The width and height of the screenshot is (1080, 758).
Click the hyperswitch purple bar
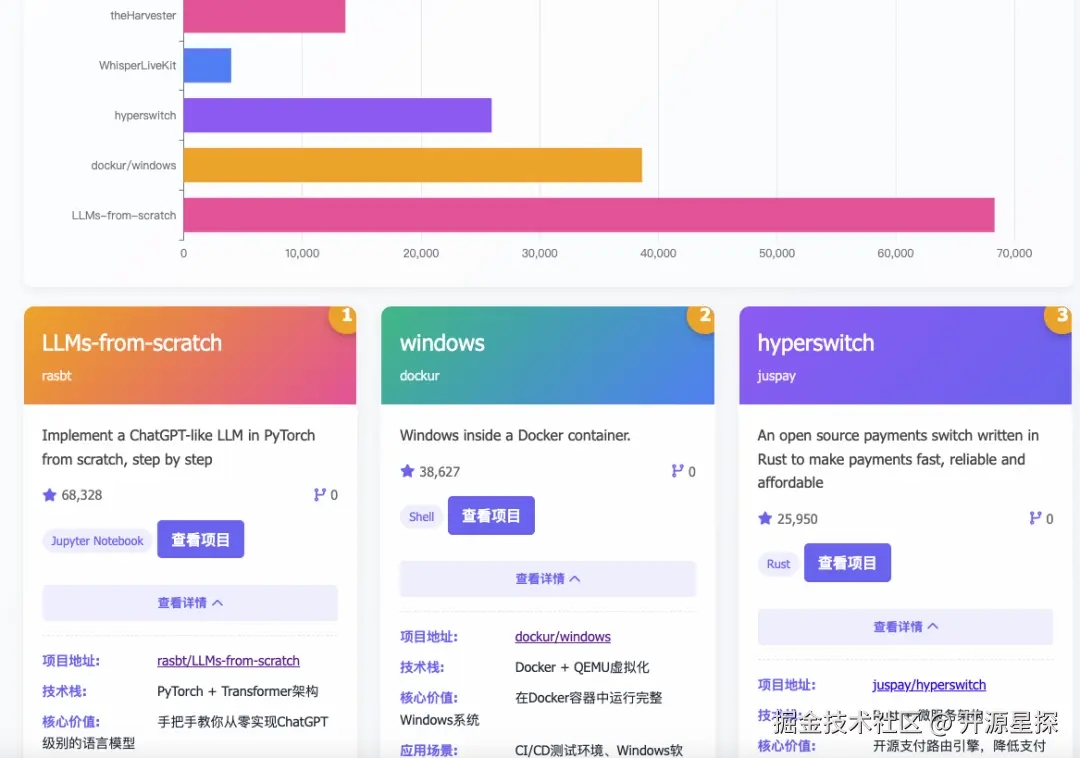pos(338,115)
